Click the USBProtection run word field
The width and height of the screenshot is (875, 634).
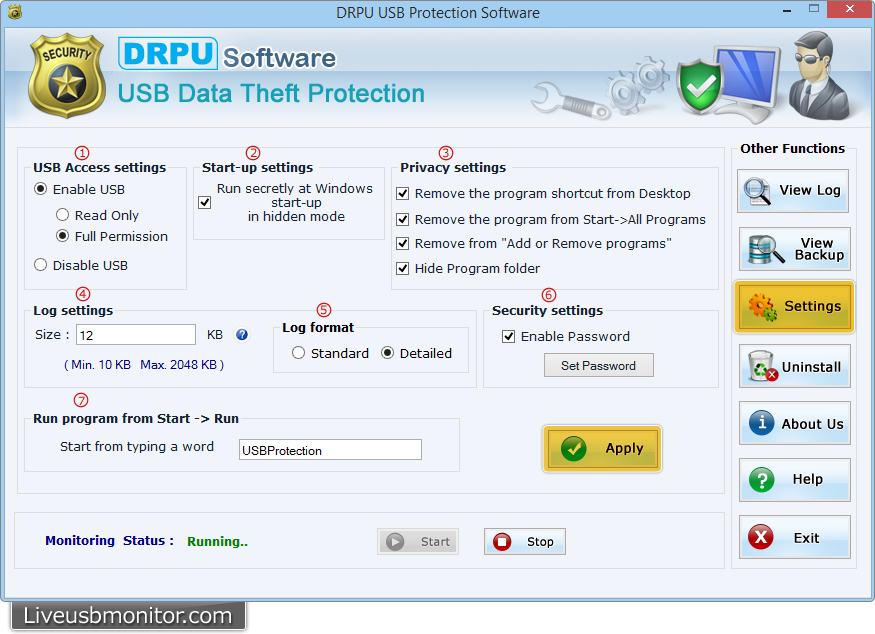pyautogui.click(x=330, y=450)
